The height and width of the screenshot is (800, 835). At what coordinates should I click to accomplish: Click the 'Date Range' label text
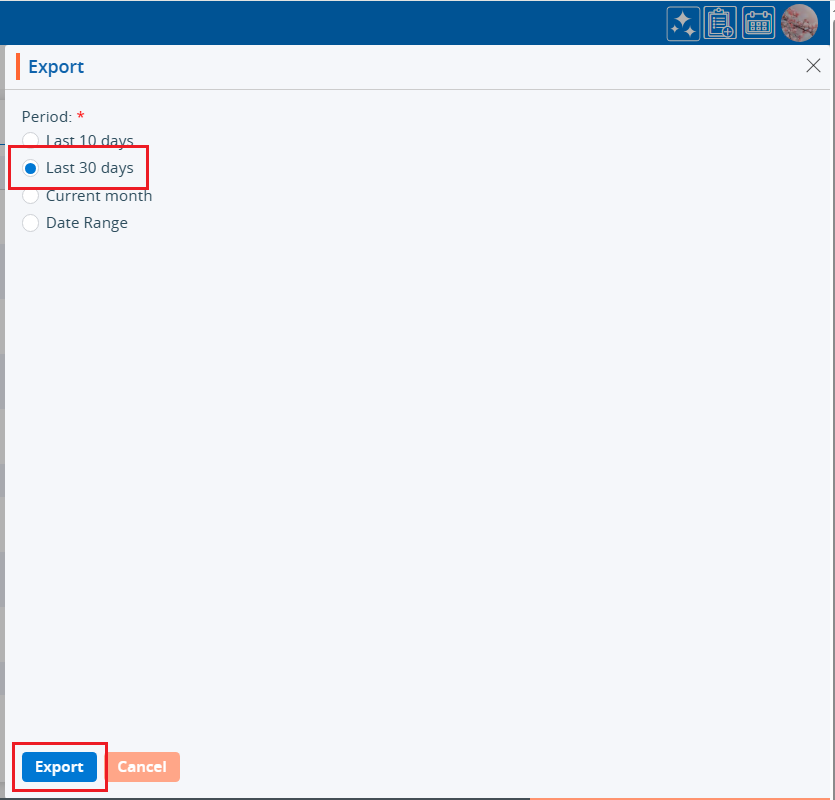click(x=87, y=223)
